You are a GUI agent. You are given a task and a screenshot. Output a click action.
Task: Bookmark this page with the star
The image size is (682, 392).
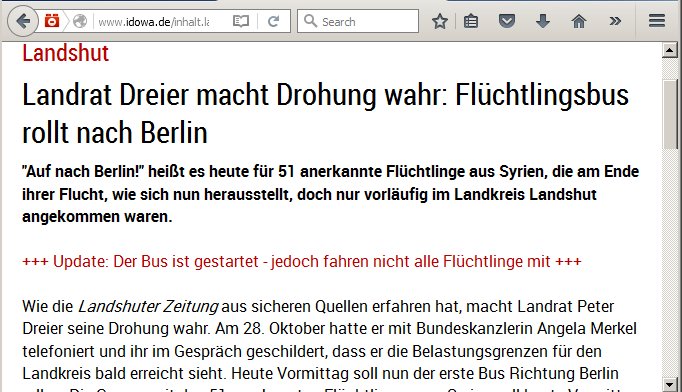[440, 21]
